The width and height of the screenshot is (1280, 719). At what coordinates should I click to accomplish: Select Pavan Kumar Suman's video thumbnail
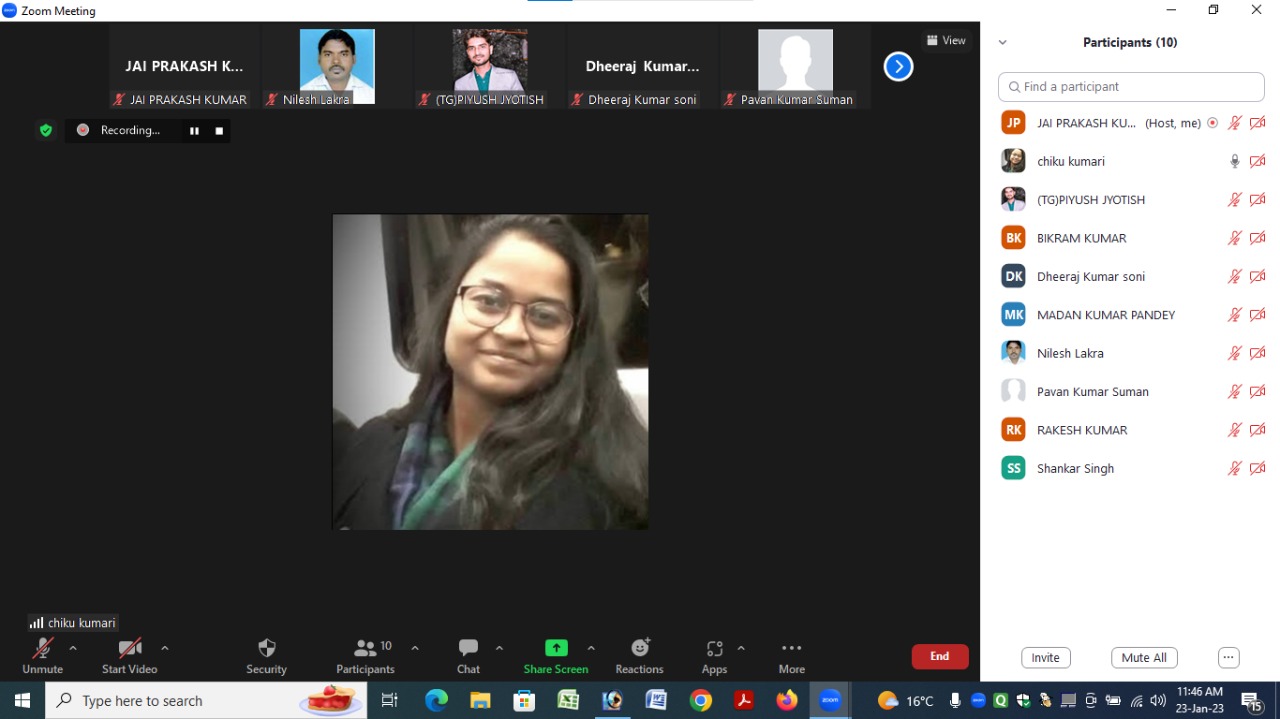[795, 67]
